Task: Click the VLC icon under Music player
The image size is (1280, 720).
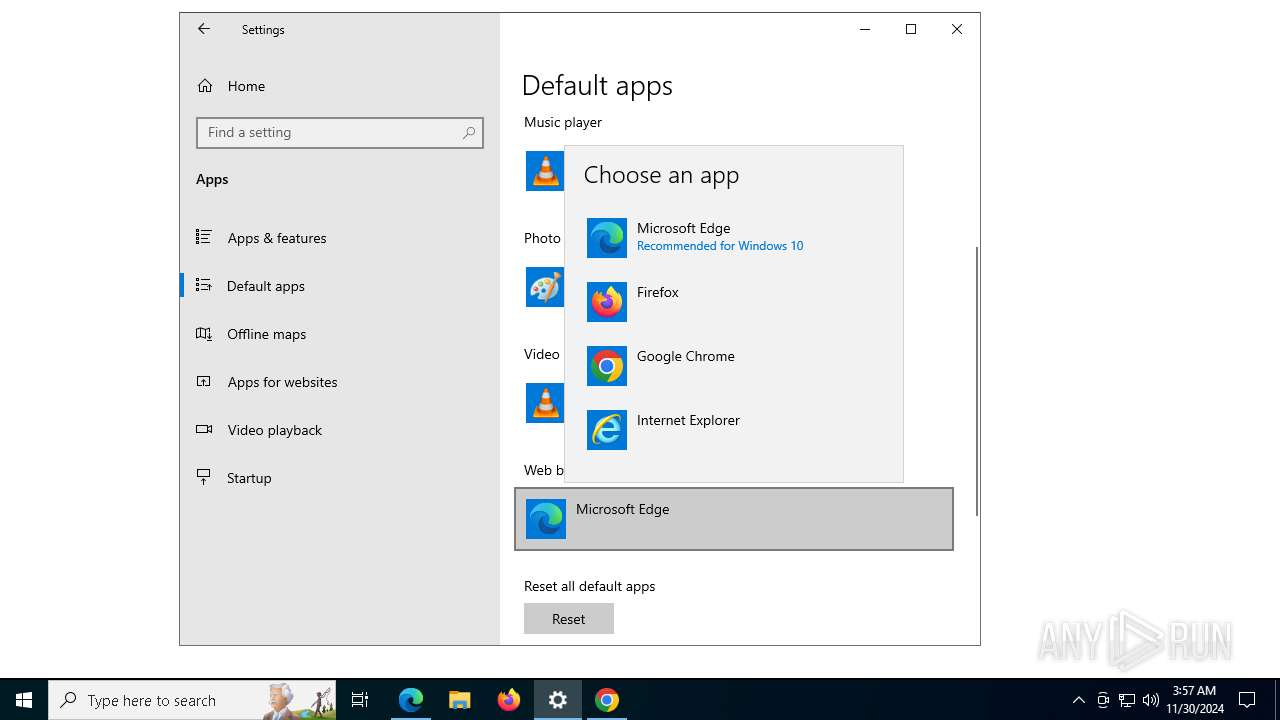Action: point(545,171)
